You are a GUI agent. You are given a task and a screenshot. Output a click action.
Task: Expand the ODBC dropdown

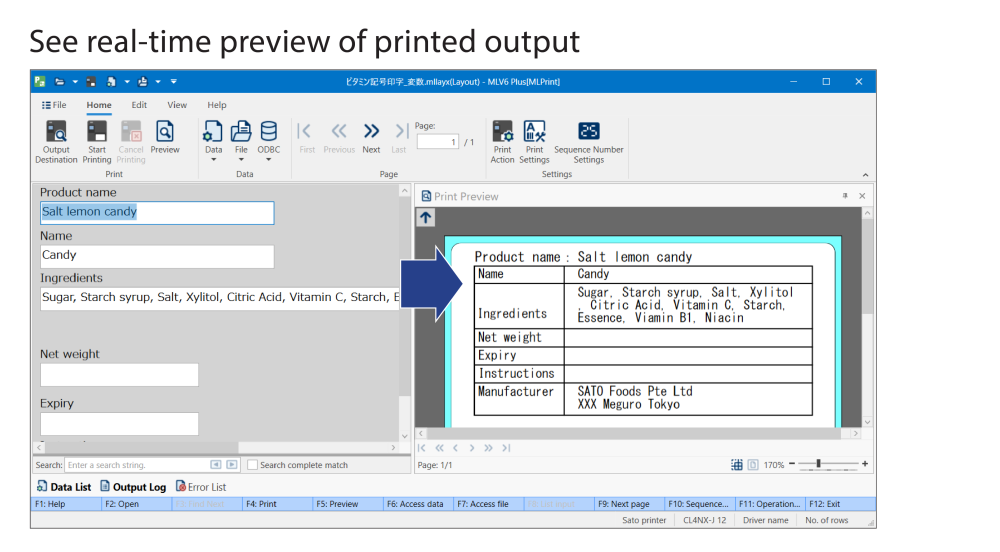(268, 160)
